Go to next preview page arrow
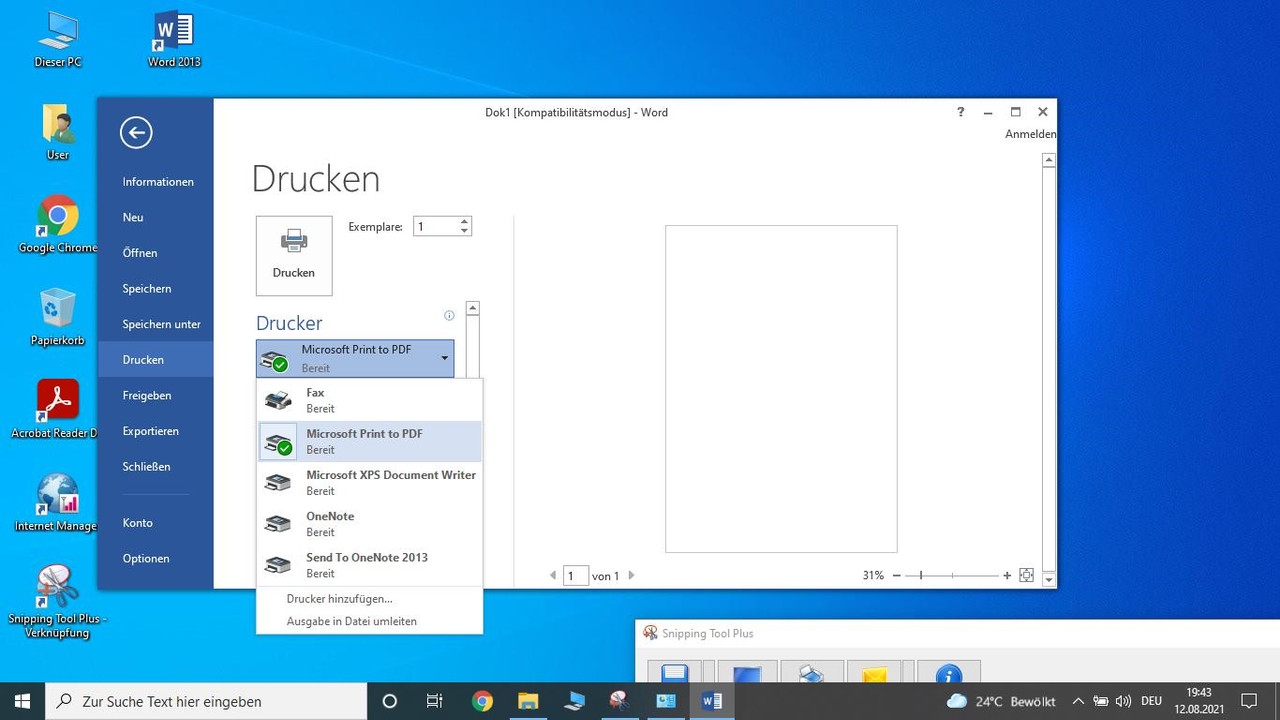The height and width of the screenshot is (720, 1280). (x=631, y=576)
